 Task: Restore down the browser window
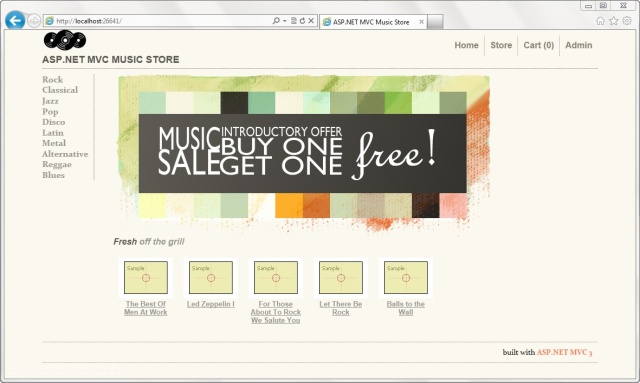603,6
